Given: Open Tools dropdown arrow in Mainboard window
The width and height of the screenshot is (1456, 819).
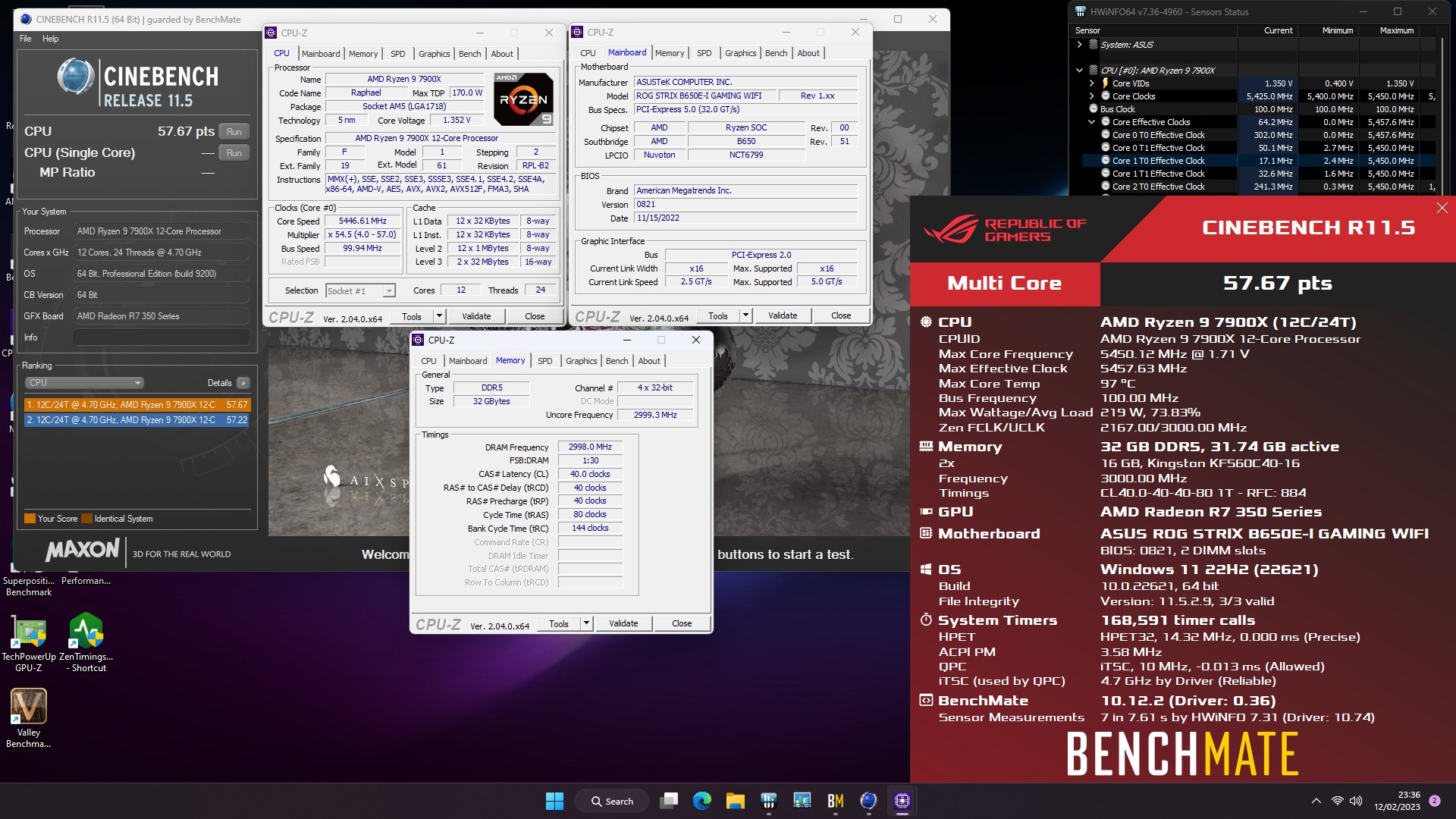Looking at the screenshot, I should pyautogui.click(x=745, y=315).
